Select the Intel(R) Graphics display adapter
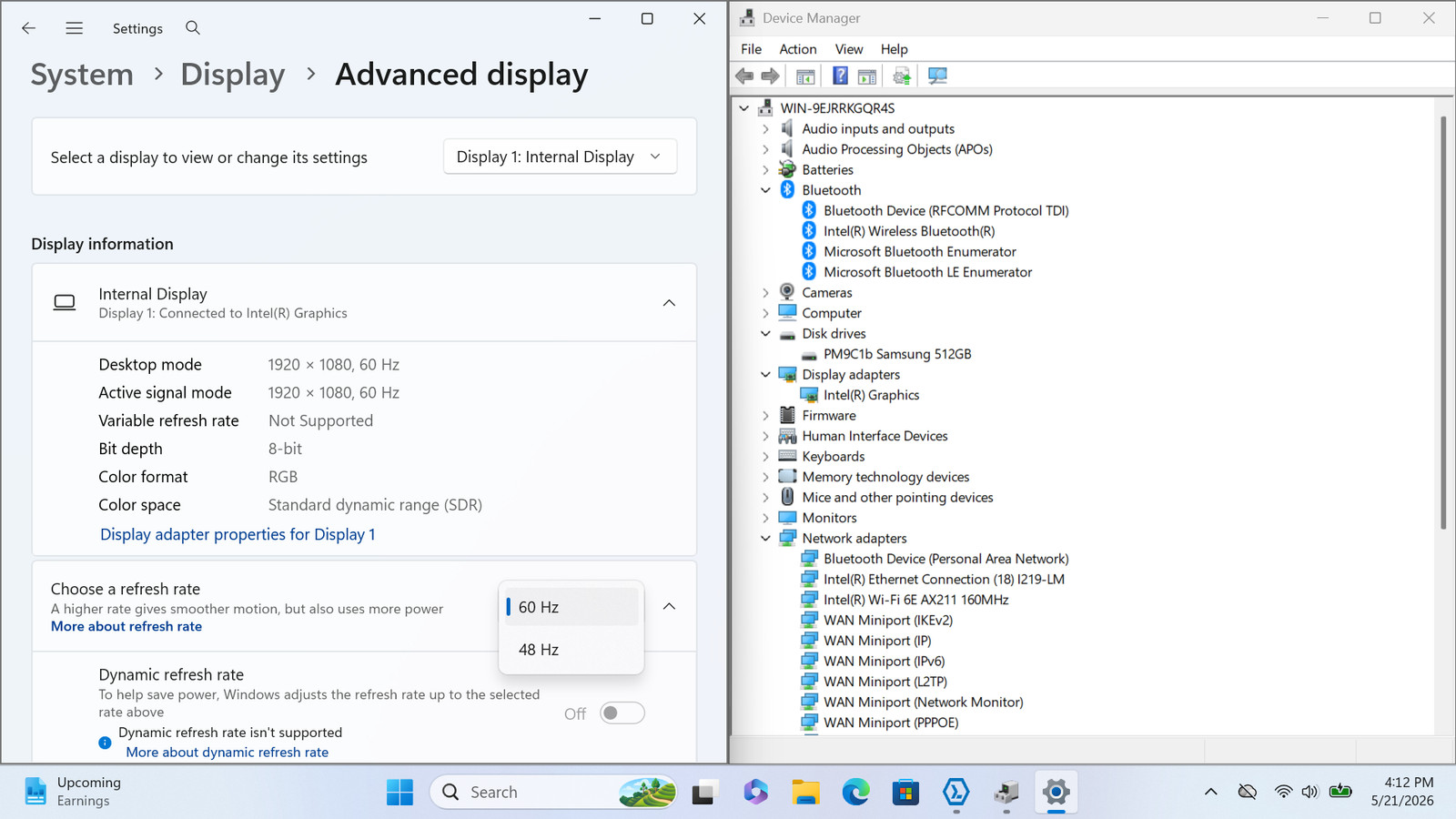 click(x=871, y=395)
